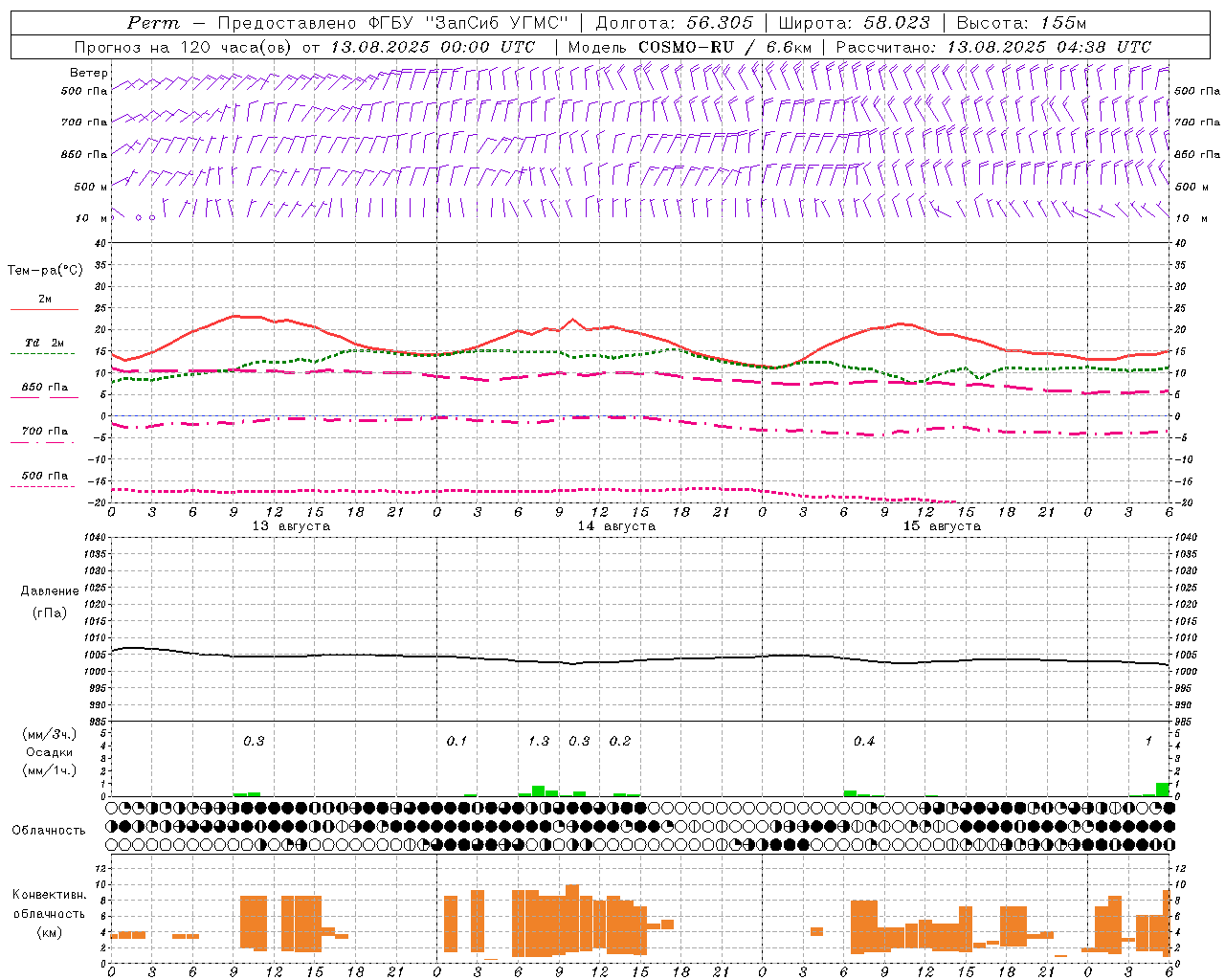Click the computed time "13.08.2025 04:38 UTC"

pyautogui.click(x=1049, y=47)
